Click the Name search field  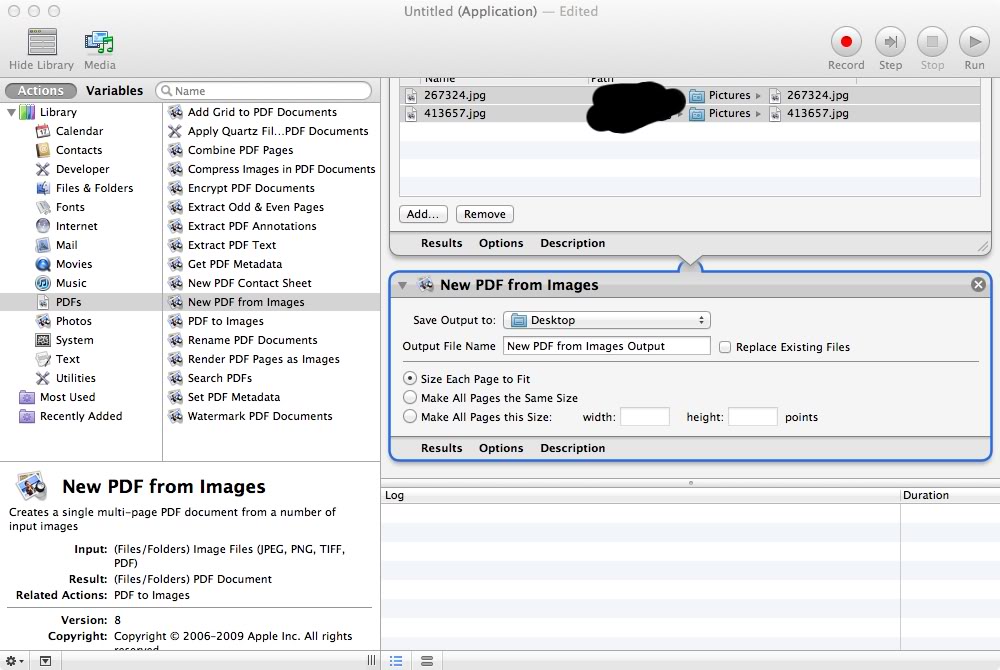[263, 91]
